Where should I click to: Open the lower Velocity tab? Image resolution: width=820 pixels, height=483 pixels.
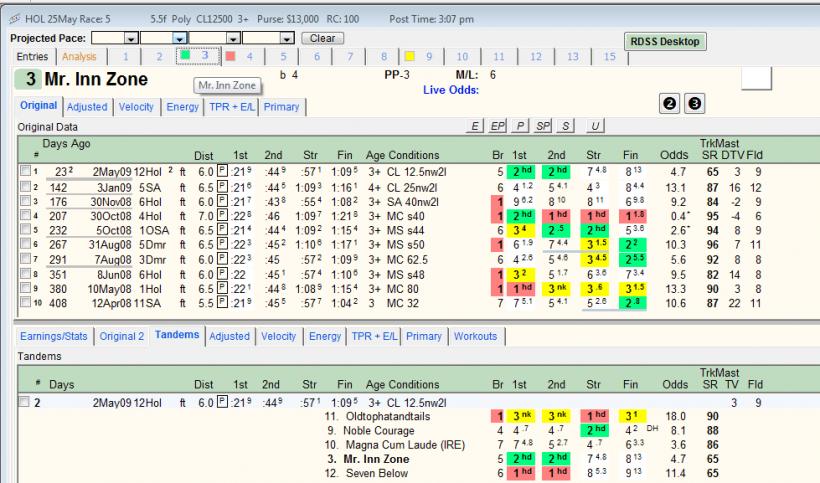pos(278,336)
